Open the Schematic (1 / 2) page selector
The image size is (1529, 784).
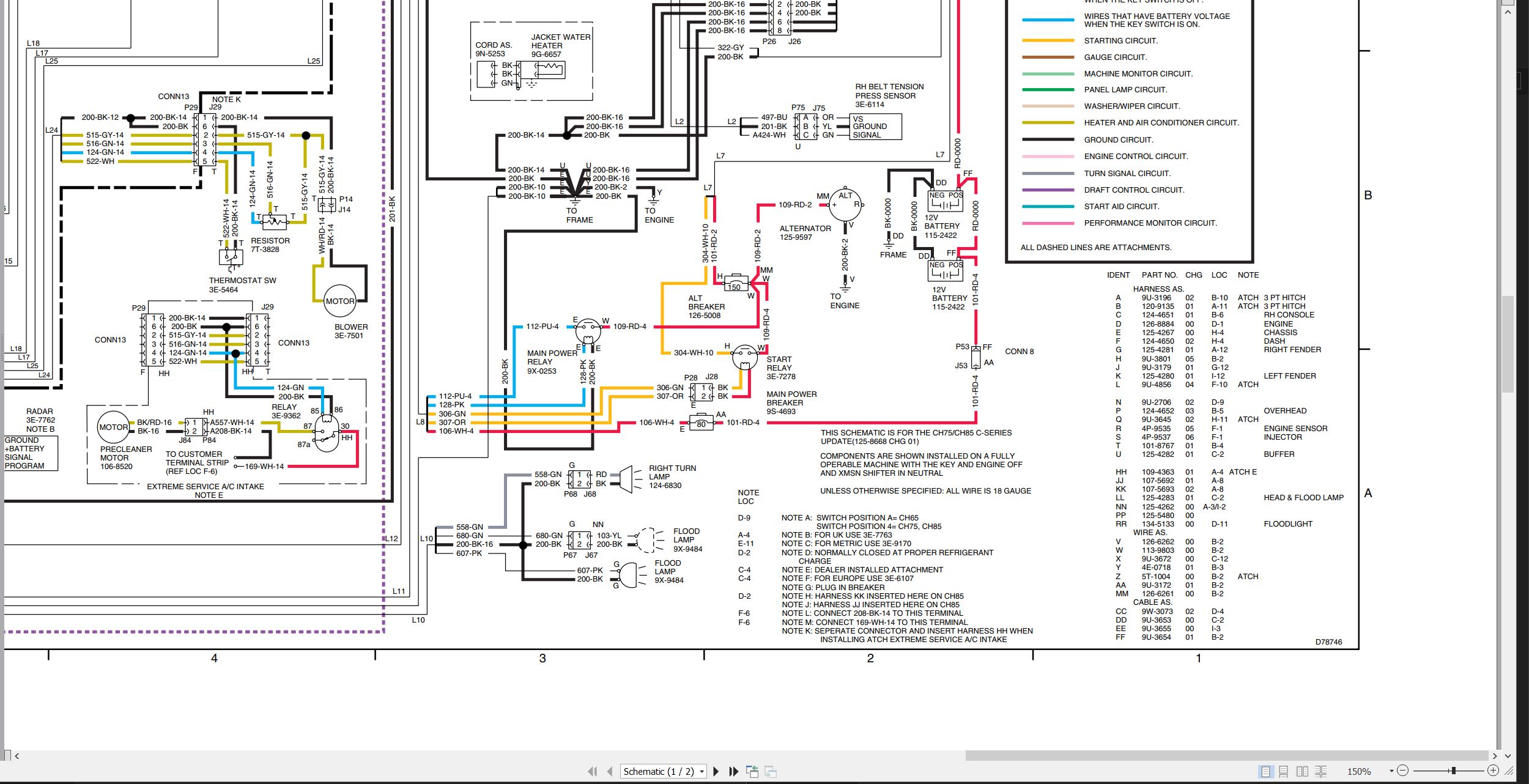pyautogui.click(x=664, y=771)
